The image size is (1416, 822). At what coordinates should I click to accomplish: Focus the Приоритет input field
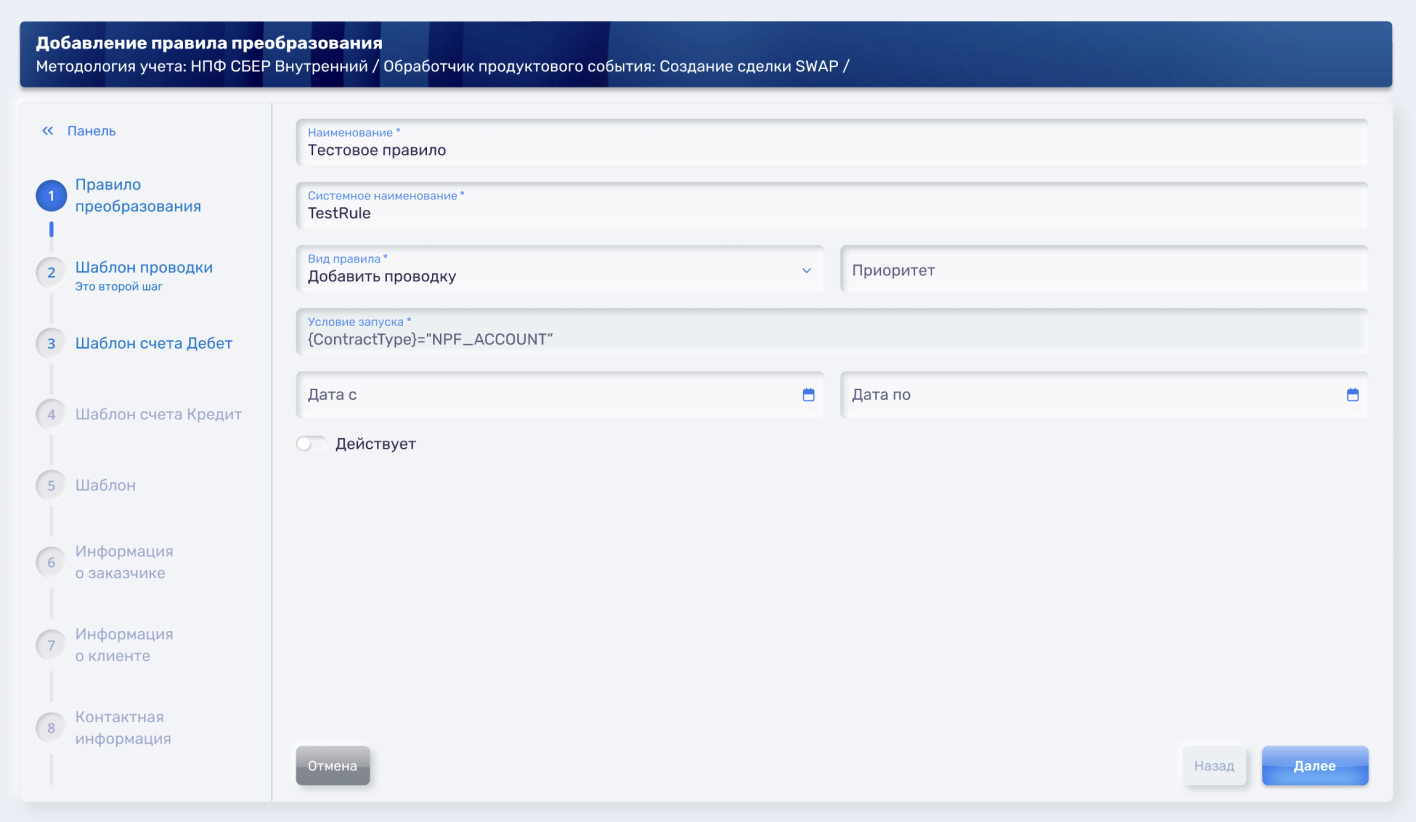click(x=1104, y=270)
